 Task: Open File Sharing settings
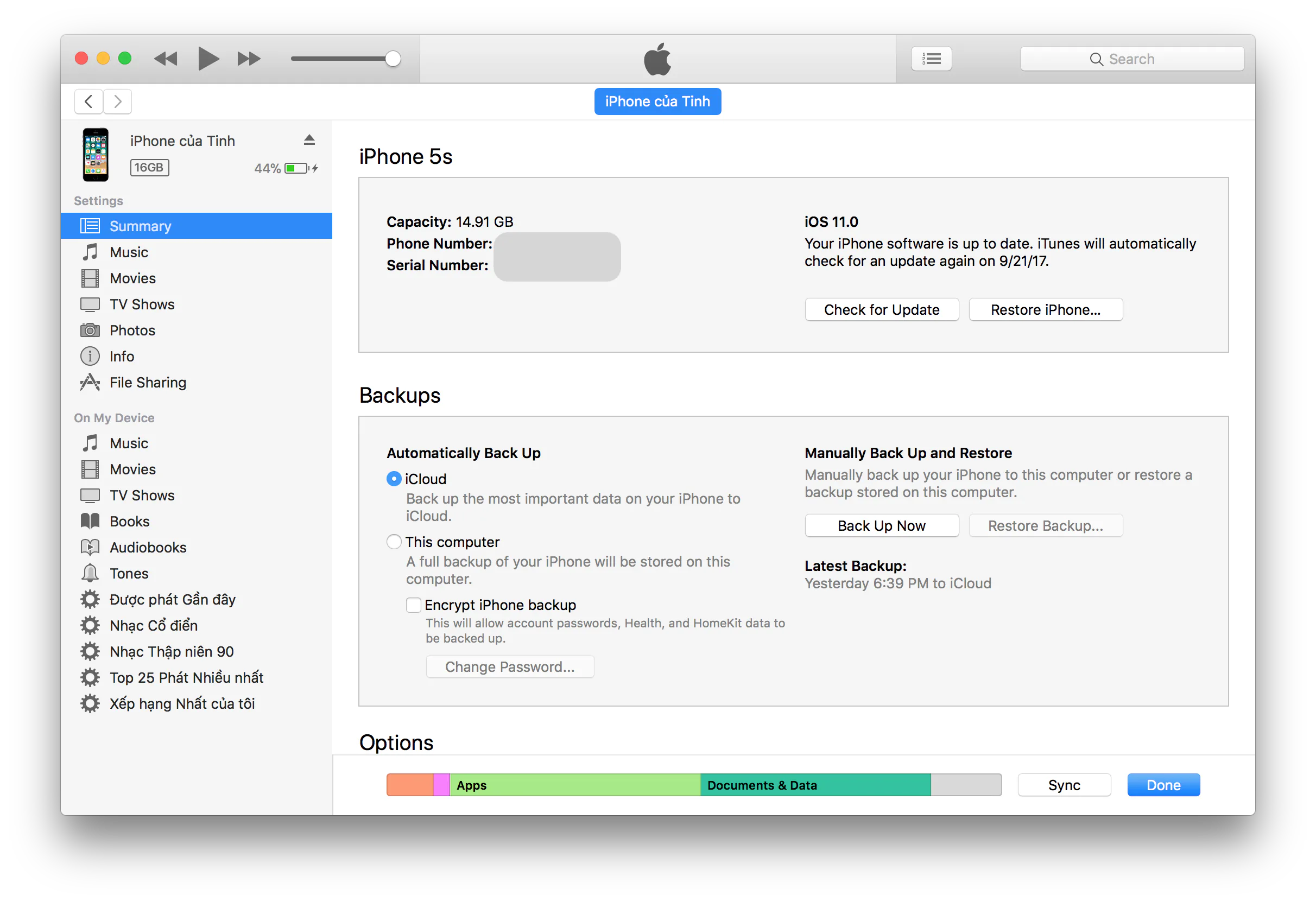click(x=196, y=383)
